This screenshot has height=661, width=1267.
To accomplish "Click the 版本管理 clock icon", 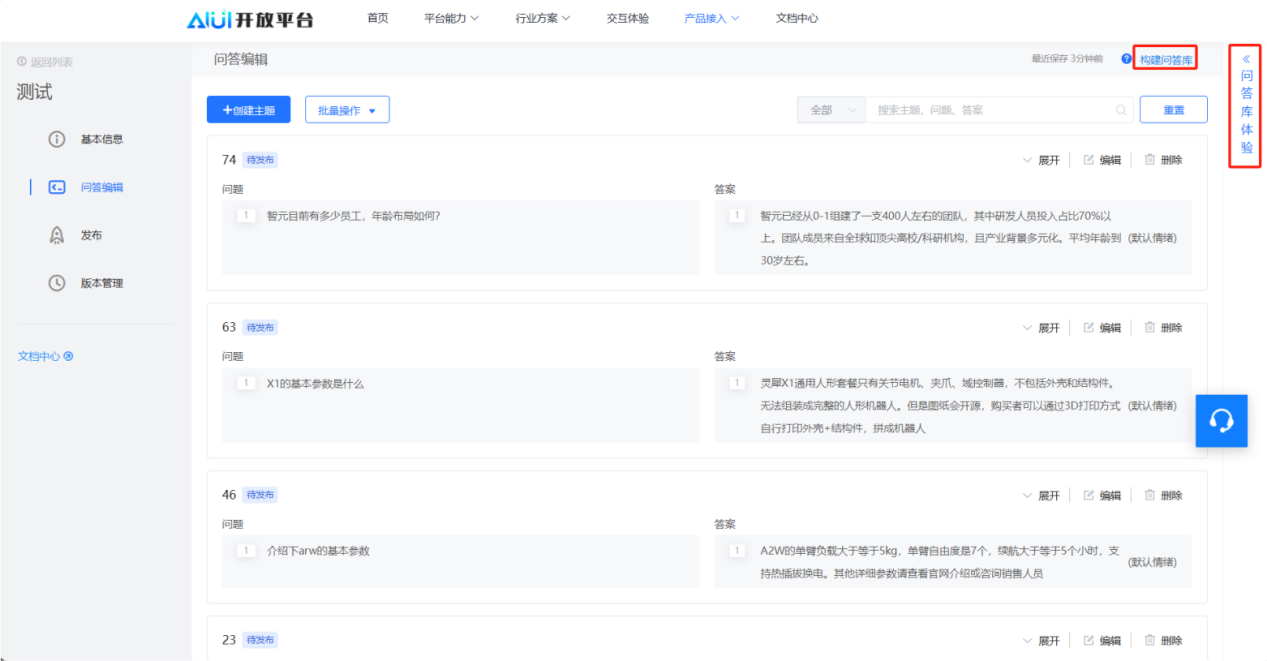I will 57,283.
